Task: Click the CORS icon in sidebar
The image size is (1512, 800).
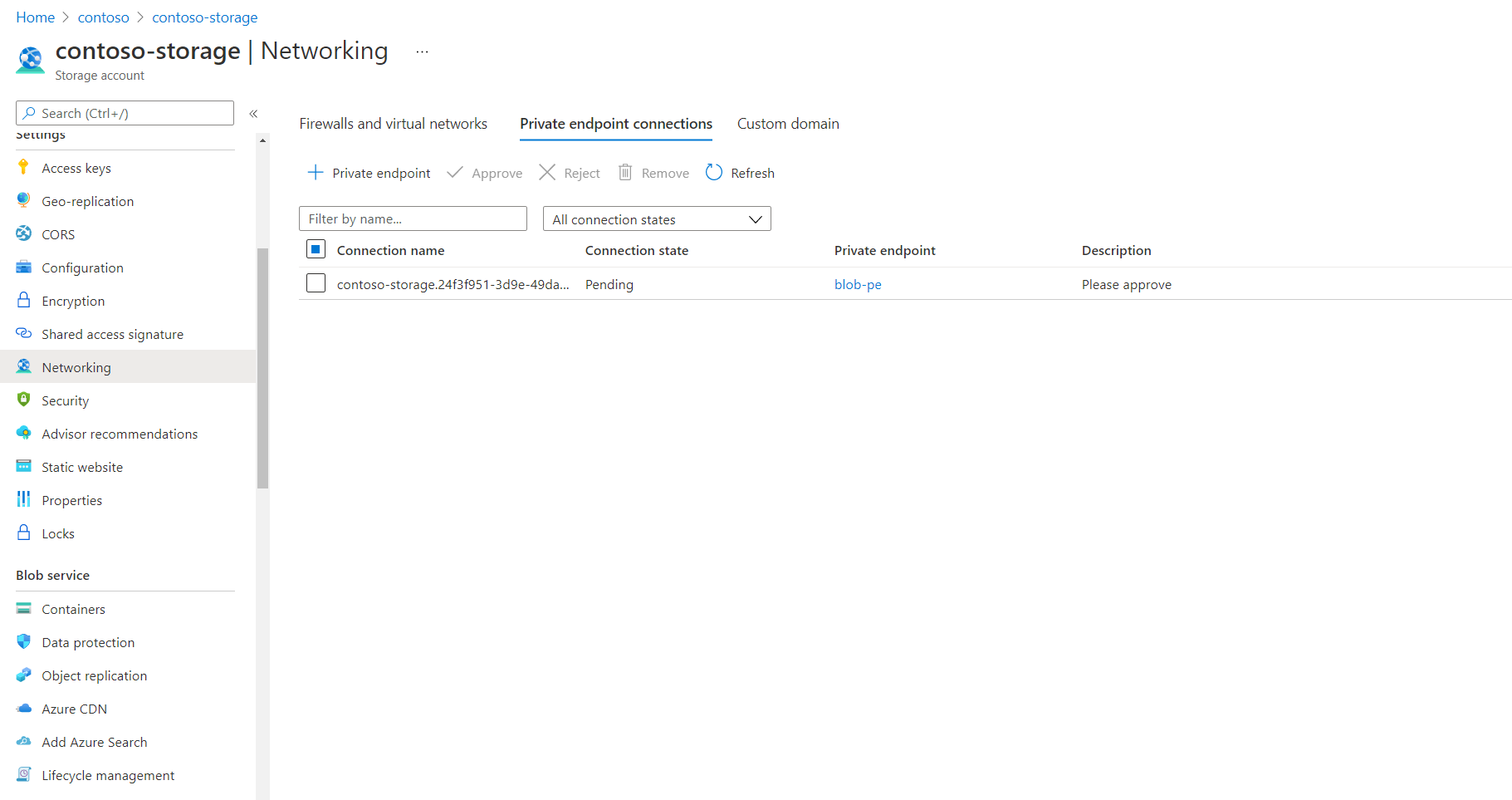Action: click(23, 234)
